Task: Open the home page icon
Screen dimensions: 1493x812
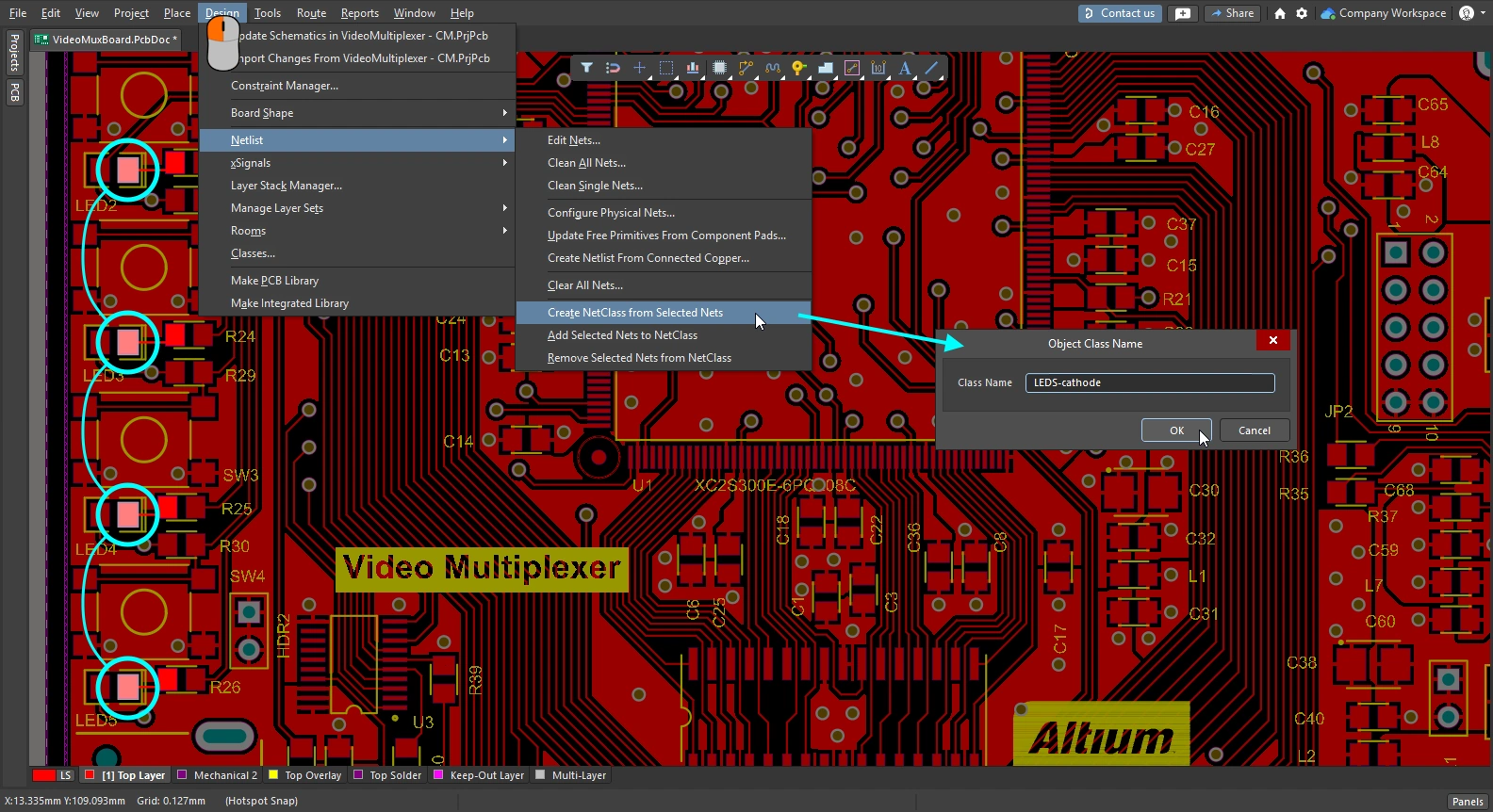Action: (x=1279, y=13)
